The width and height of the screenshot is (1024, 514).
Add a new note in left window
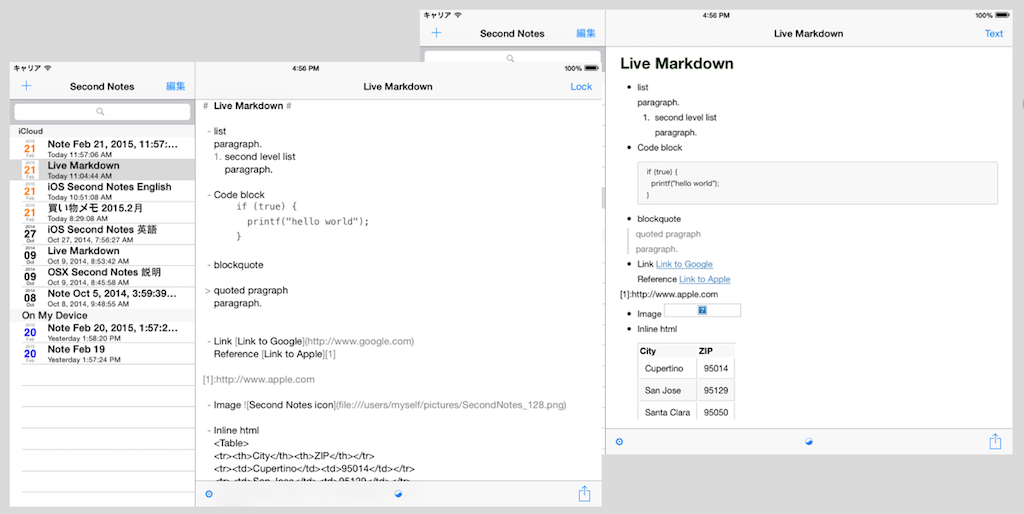26,86
